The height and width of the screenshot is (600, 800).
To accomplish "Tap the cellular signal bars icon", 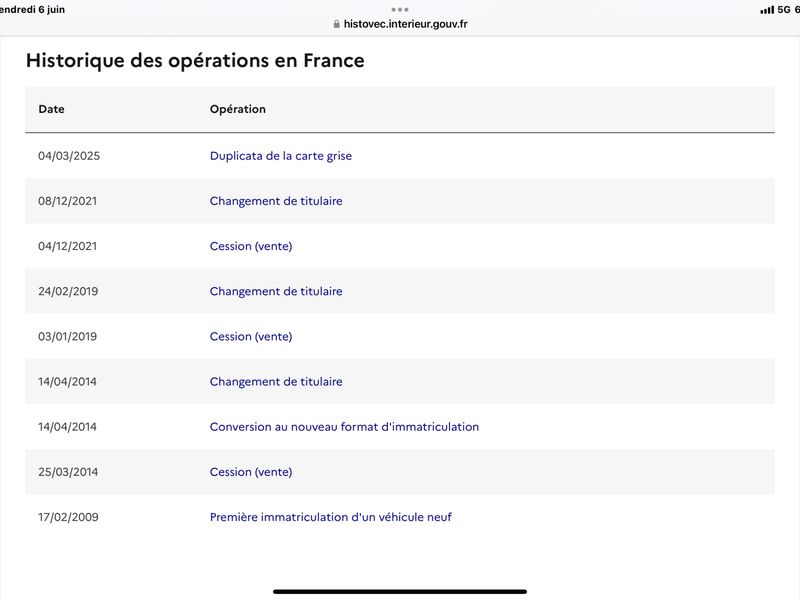I will point(767,10).
